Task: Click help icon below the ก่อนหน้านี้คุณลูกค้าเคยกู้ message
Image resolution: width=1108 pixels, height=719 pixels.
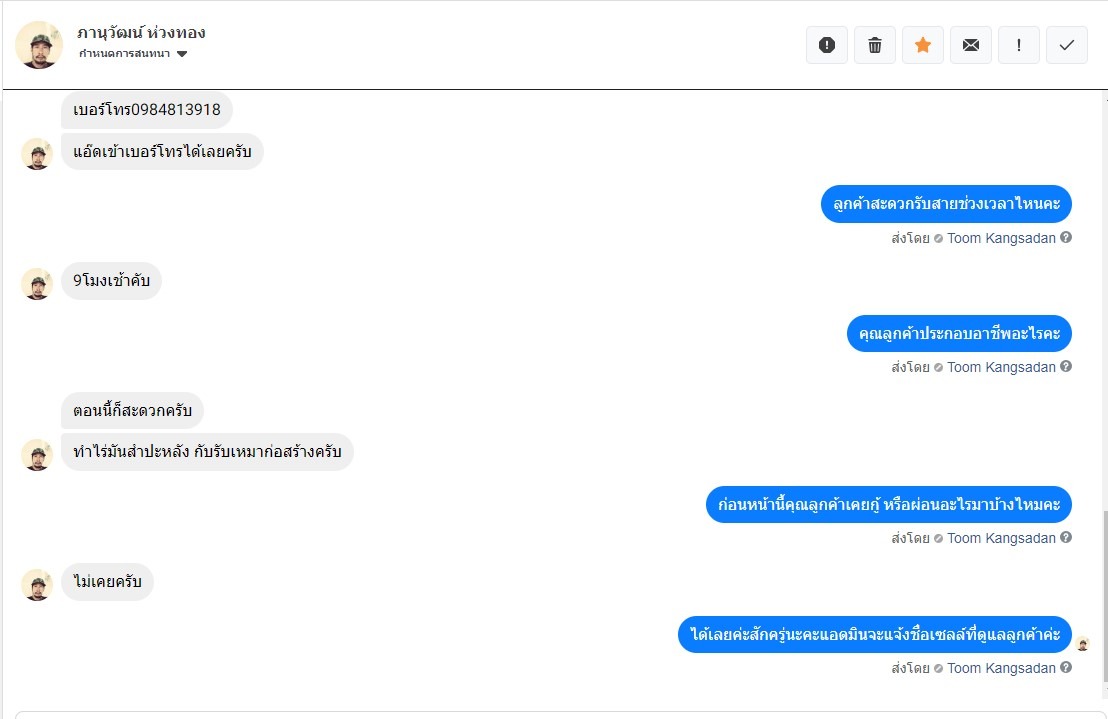Action: pos(1066,538)
